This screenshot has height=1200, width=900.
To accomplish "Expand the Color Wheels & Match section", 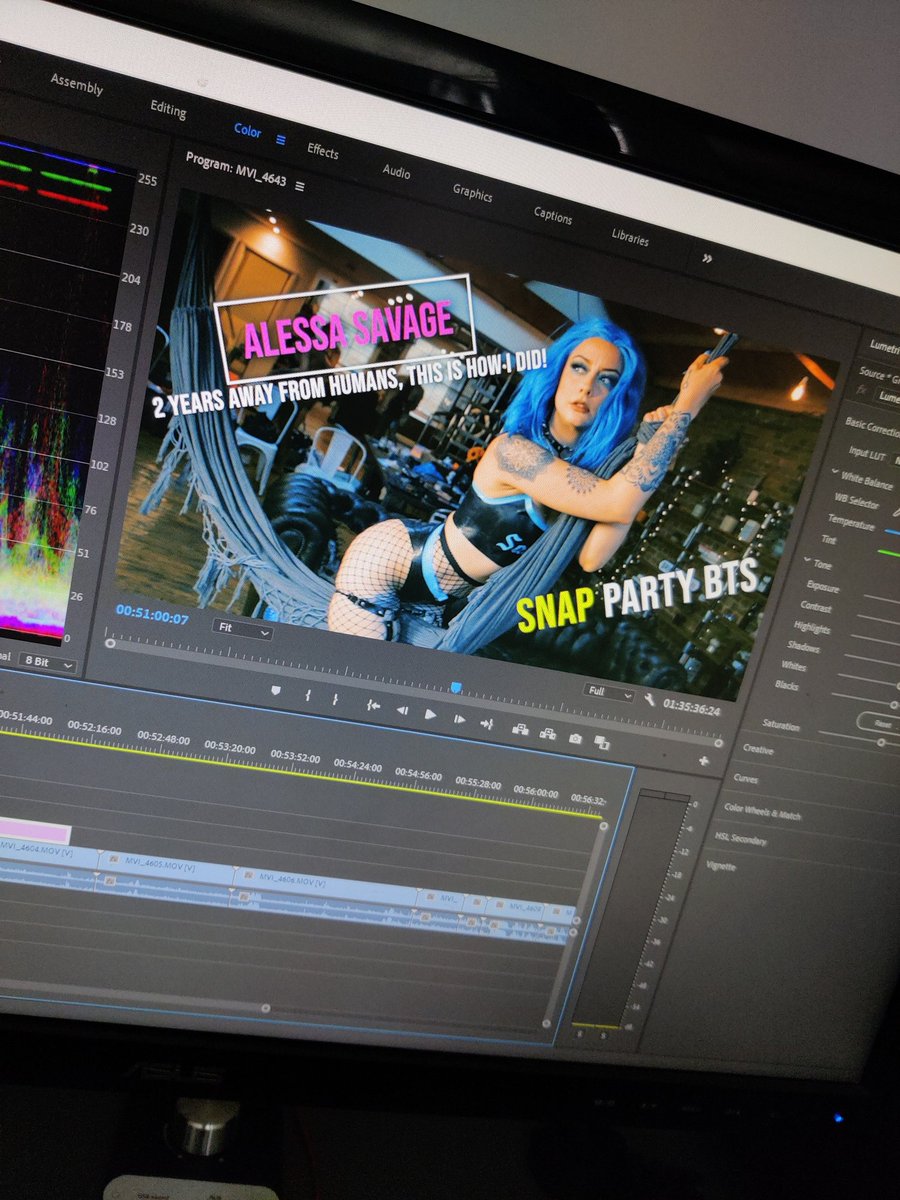I will [762, 811].
